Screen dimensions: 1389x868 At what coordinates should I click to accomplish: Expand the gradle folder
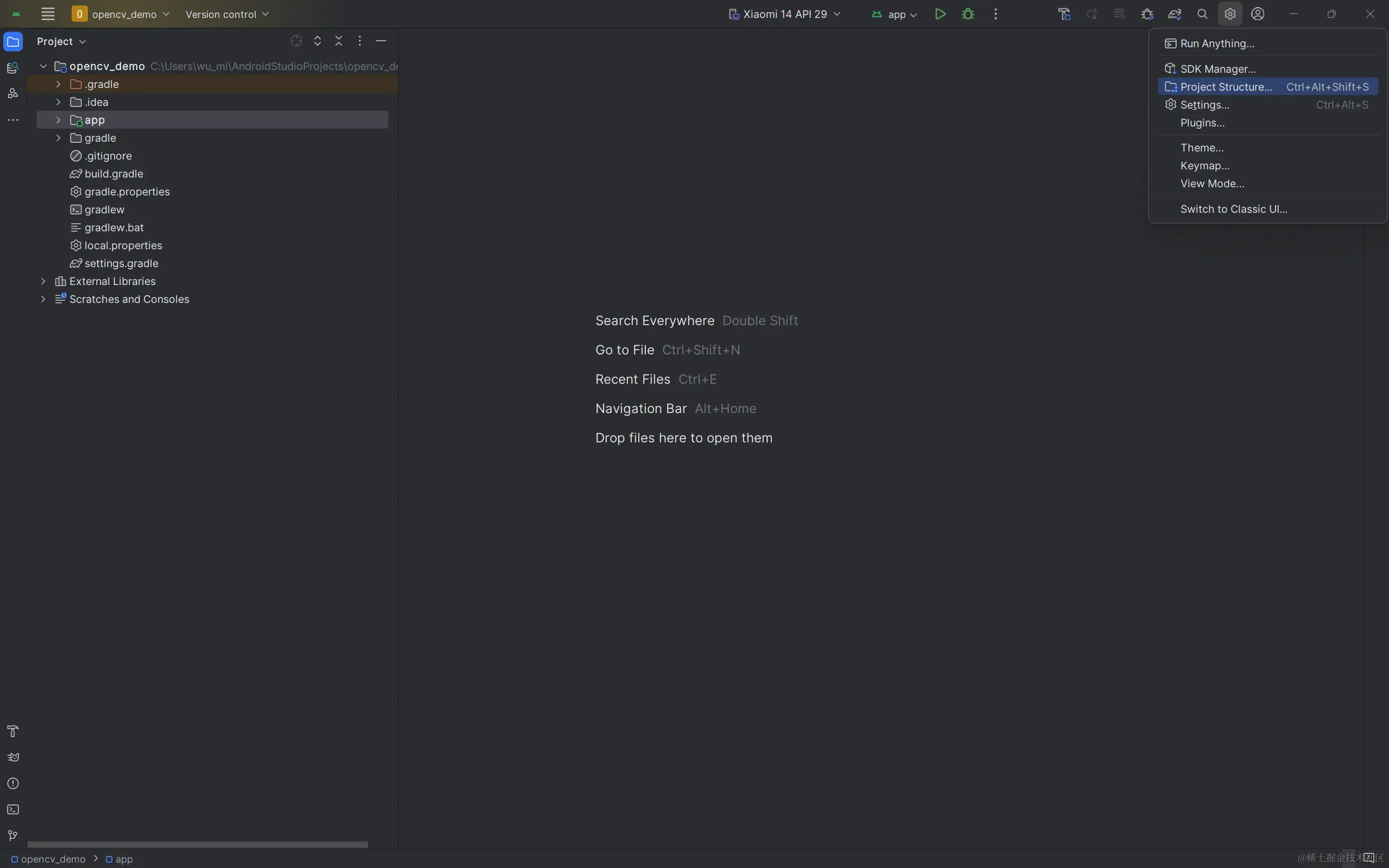tap(58, 138)
